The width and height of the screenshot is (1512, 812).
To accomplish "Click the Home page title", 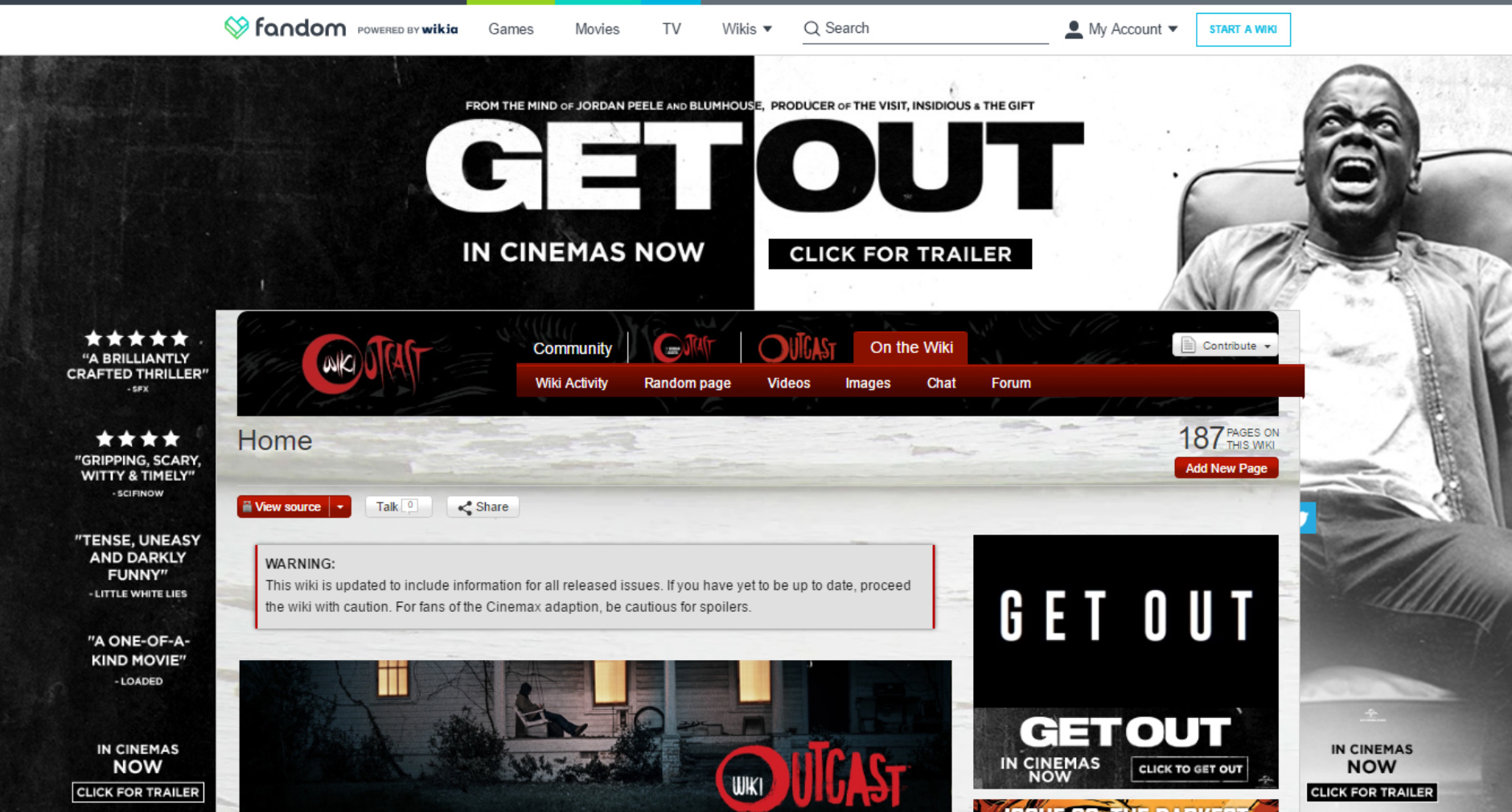I will click(x=274, y=441).
